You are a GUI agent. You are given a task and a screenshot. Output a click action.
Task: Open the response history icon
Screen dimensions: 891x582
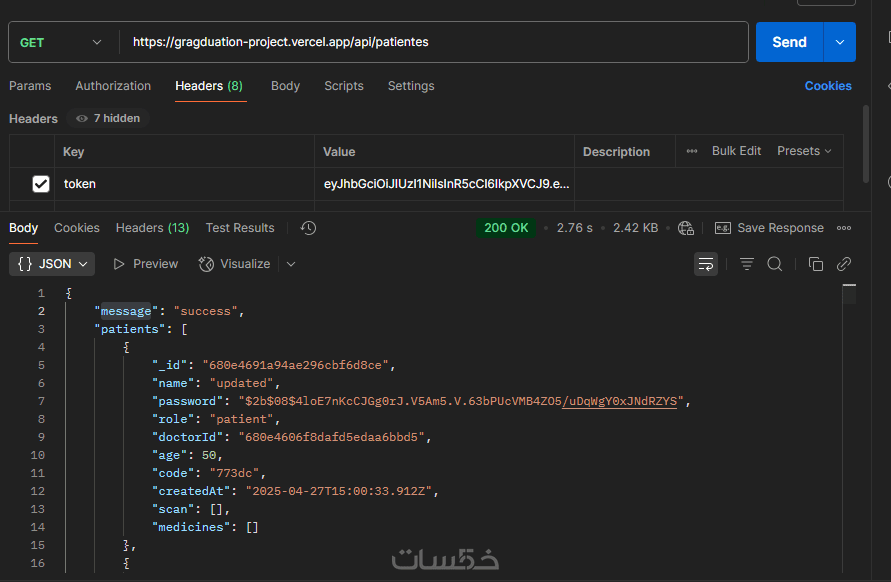pyautogui.click(x=308, y=228)
